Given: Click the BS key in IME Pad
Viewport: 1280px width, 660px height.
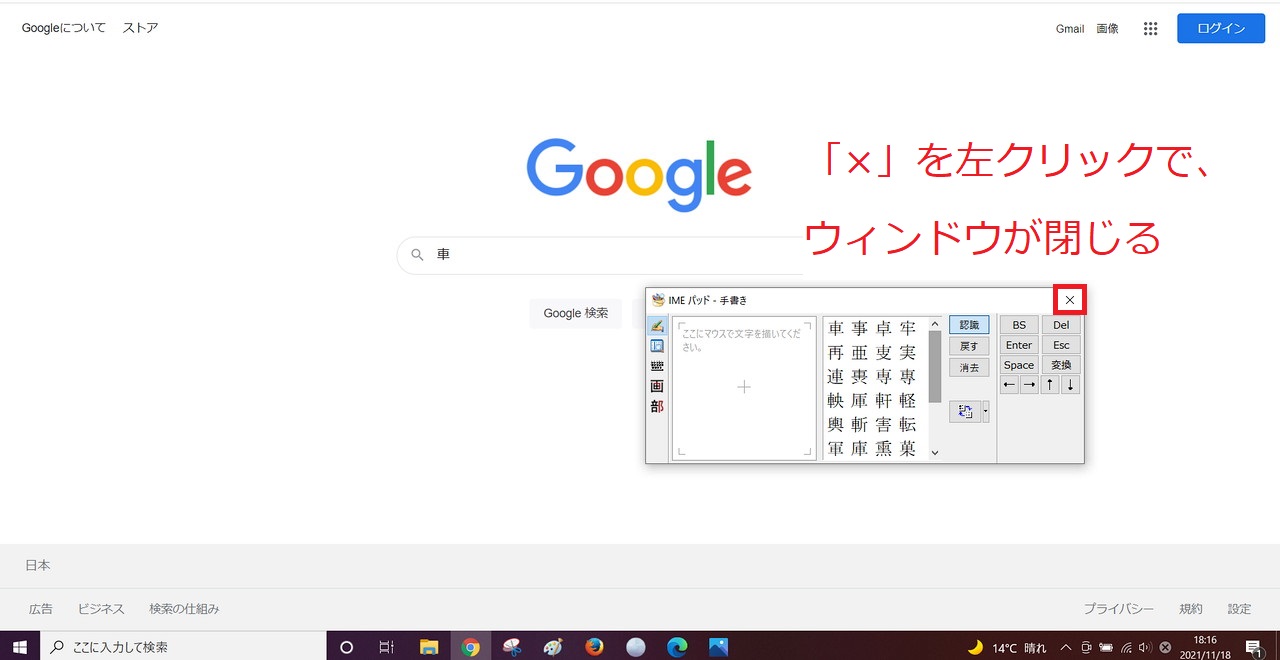Looking at the screenshot, I should [x=1019, y=325].
